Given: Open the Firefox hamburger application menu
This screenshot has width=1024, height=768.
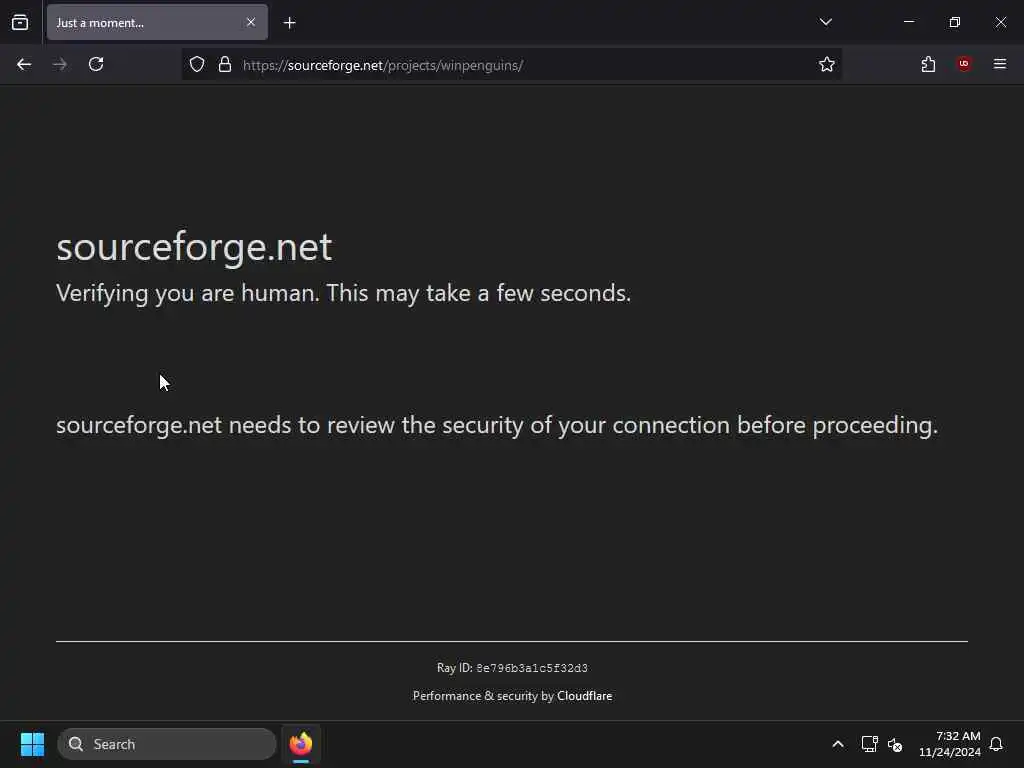Looking at the screenshot, I should click(x=1000, y=64).
